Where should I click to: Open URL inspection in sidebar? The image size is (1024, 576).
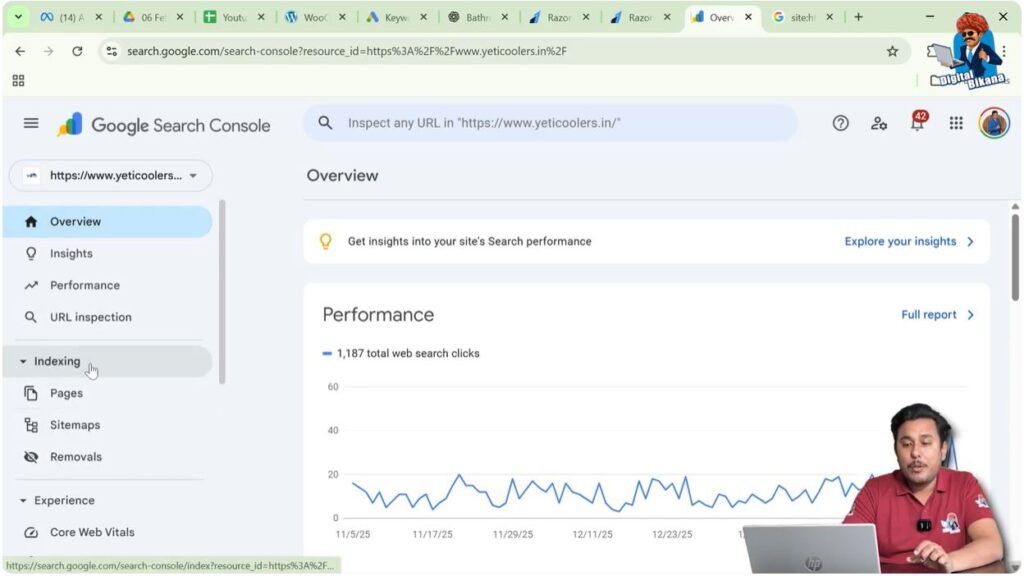pos(108,317)
